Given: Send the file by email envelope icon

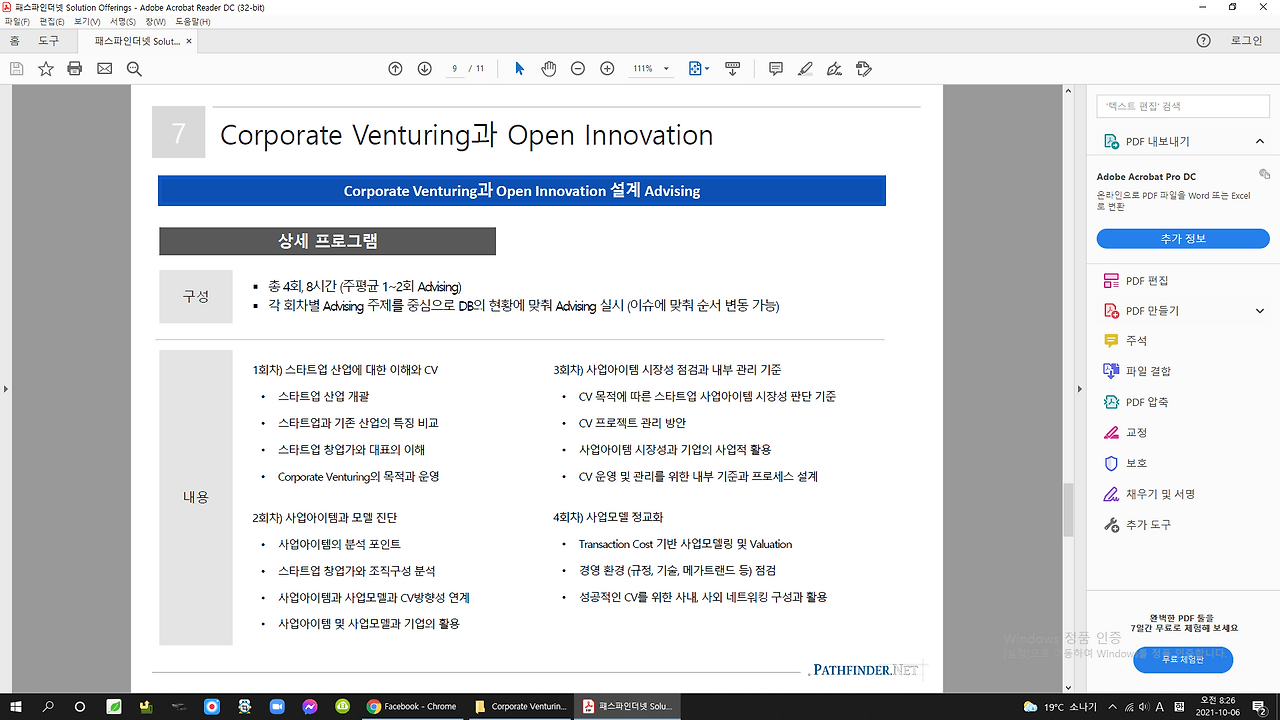Looking at the screenshot, I should point(104,69).
